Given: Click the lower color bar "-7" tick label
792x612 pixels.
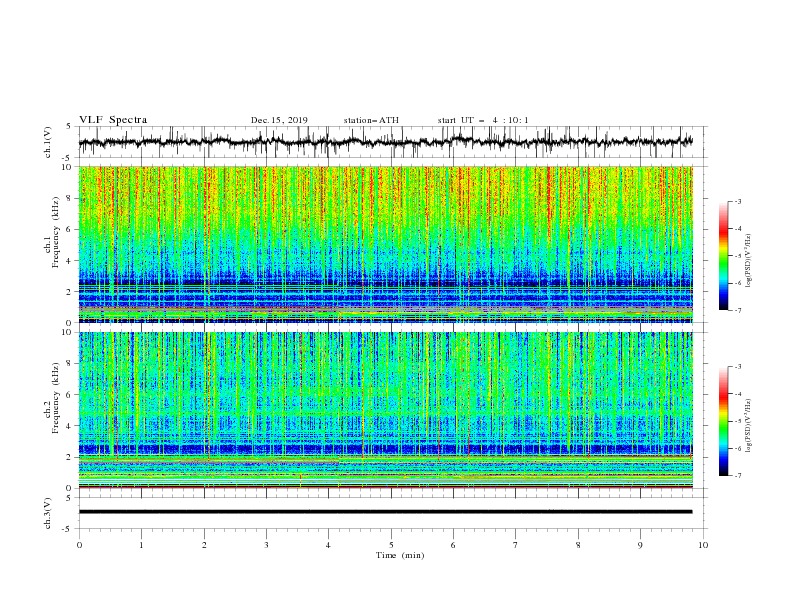Looking at the screenshot, I should 738,476.
